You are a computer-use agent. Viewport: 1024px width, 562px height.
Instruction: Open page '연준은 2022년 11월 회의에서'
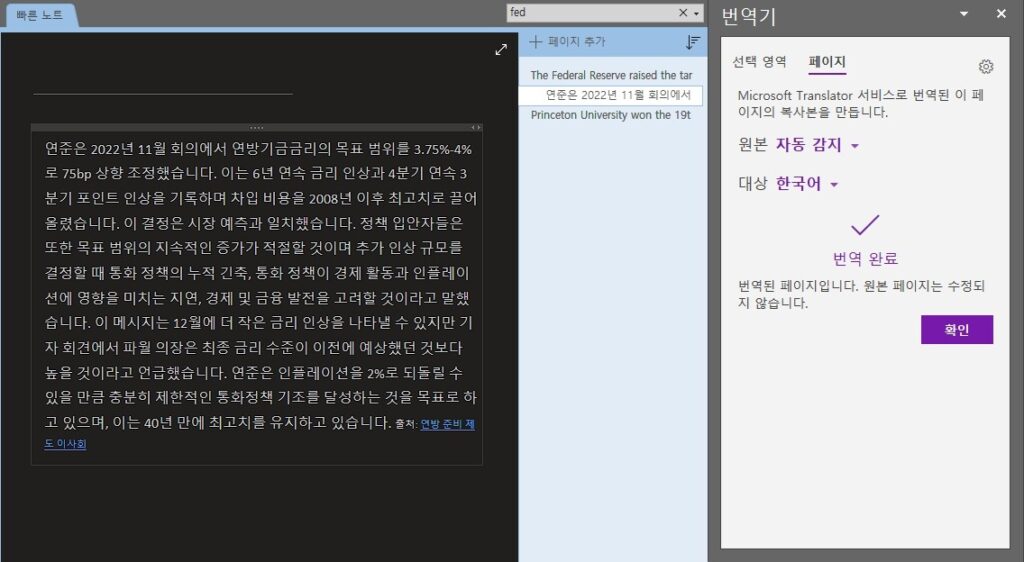click(x=611, y=95)
